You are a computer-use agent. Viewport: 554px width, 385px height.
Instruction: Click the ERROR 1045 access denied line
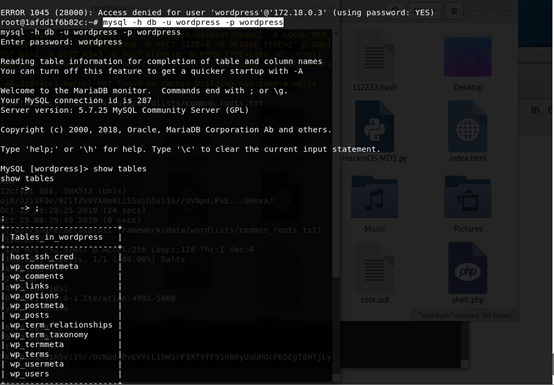pos(217,13)
